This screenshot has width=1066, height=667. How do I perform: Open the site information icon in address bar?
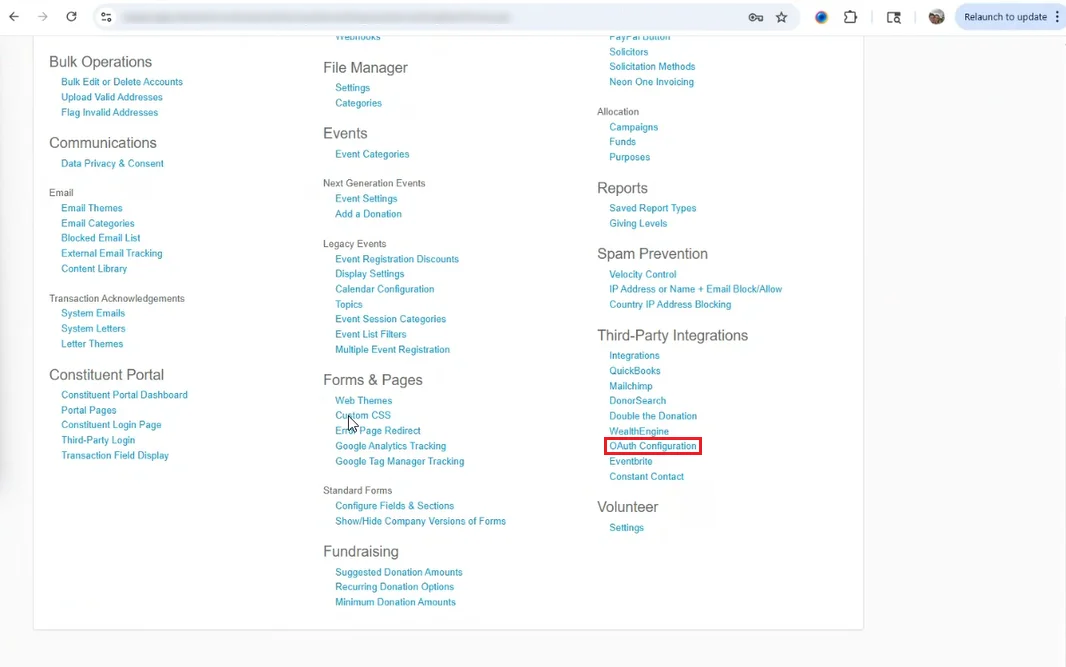point(106,17)
